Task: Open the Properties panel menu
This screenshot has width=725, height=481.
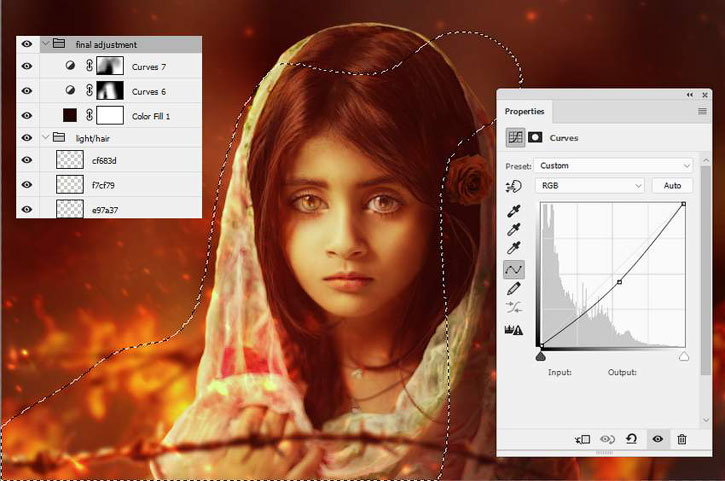Action: (702, 111)
